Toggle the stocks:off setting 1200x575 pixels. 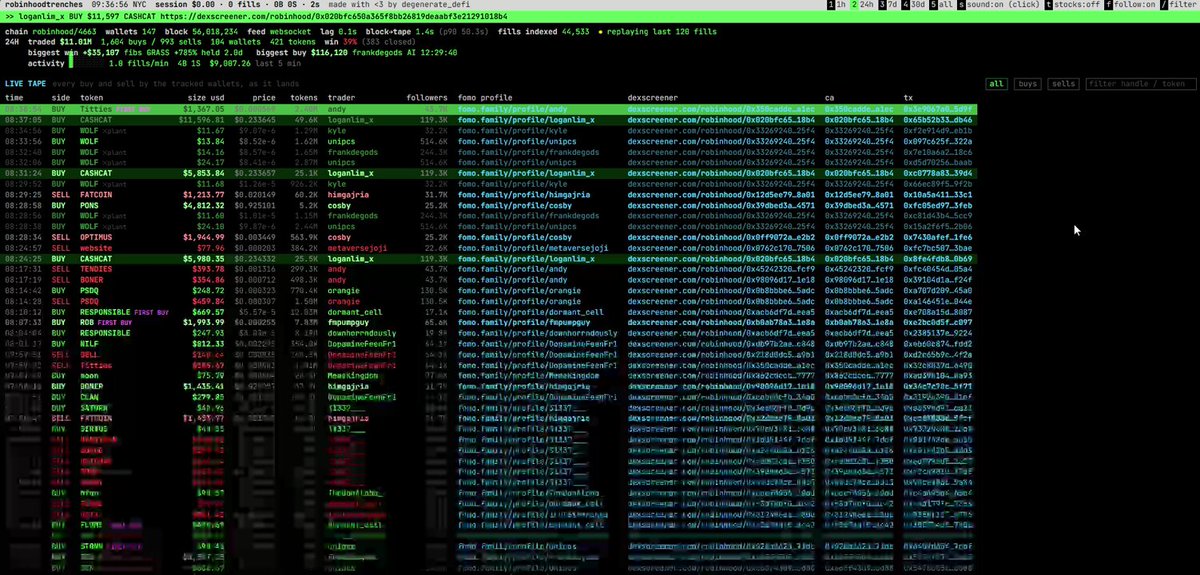(x=1074, y=5)
